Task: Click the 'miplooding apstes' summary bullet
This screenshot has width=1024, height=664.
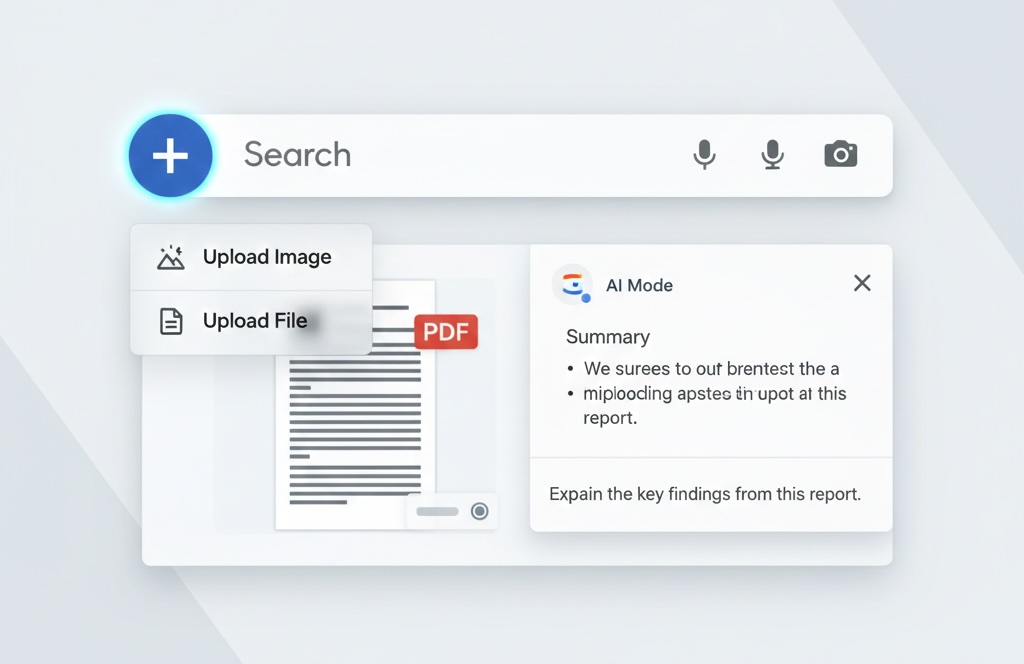Action: 714,394
